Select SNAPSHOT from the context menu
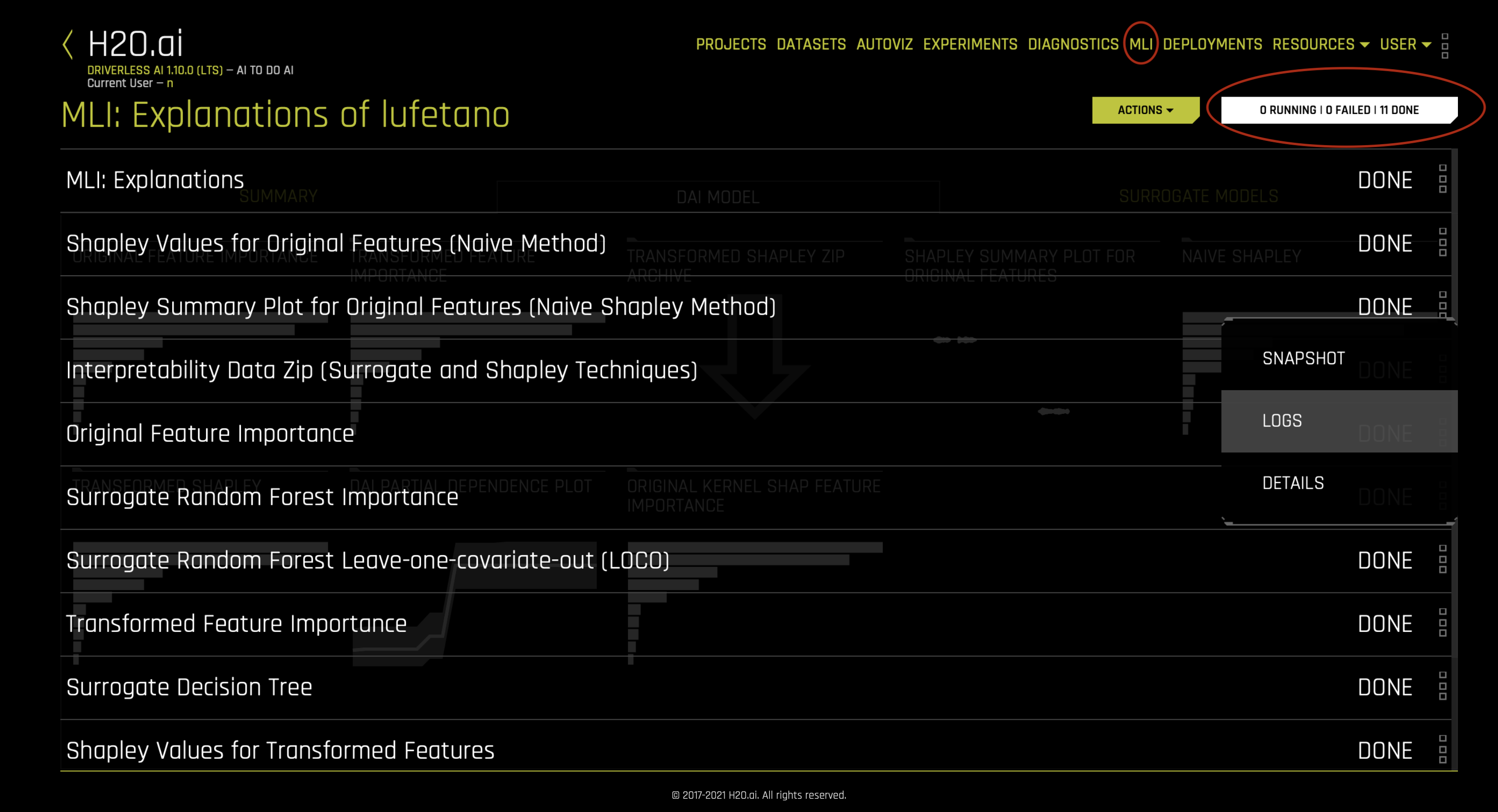1498x812 pixels. 1303,358
